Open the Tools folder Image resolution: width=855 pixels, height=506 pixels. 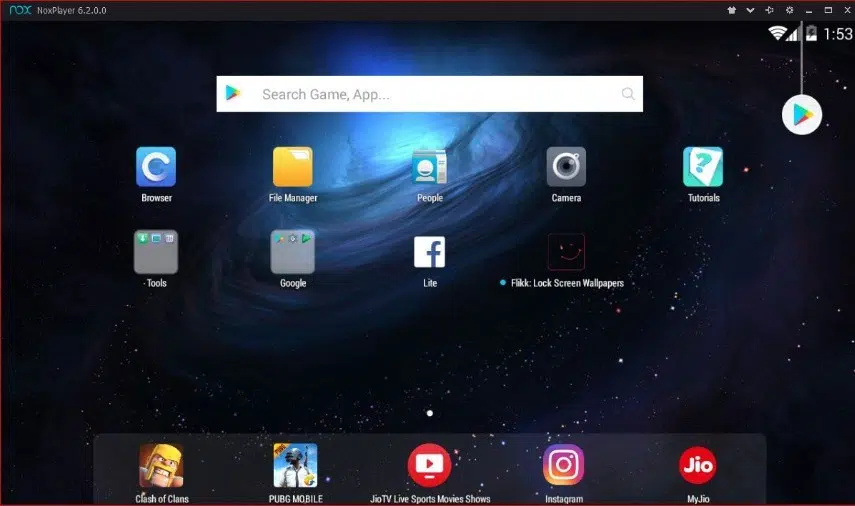156,251
